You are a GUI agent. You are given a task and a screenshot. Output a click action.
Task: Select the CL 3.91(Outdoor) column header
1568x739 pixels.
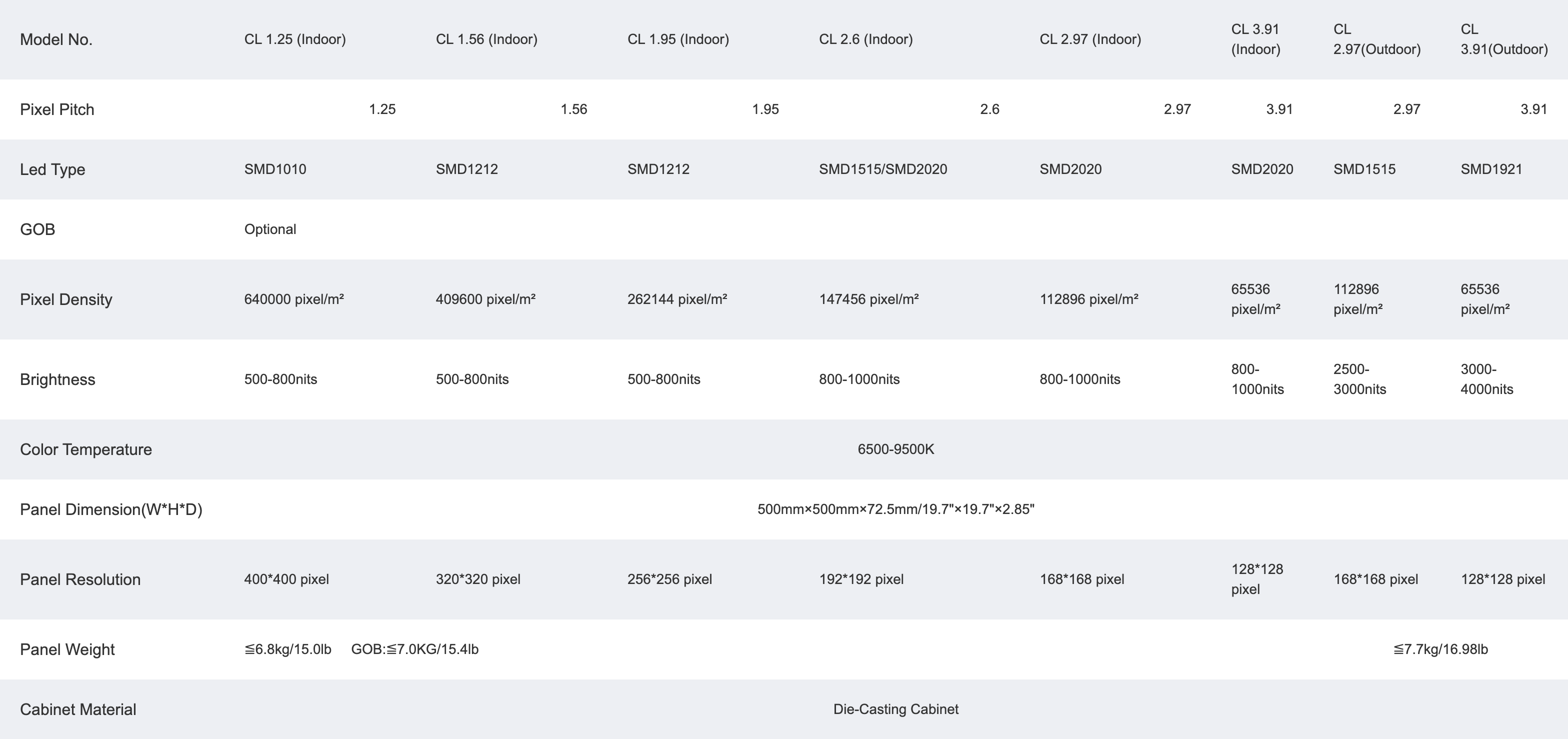1504,39
